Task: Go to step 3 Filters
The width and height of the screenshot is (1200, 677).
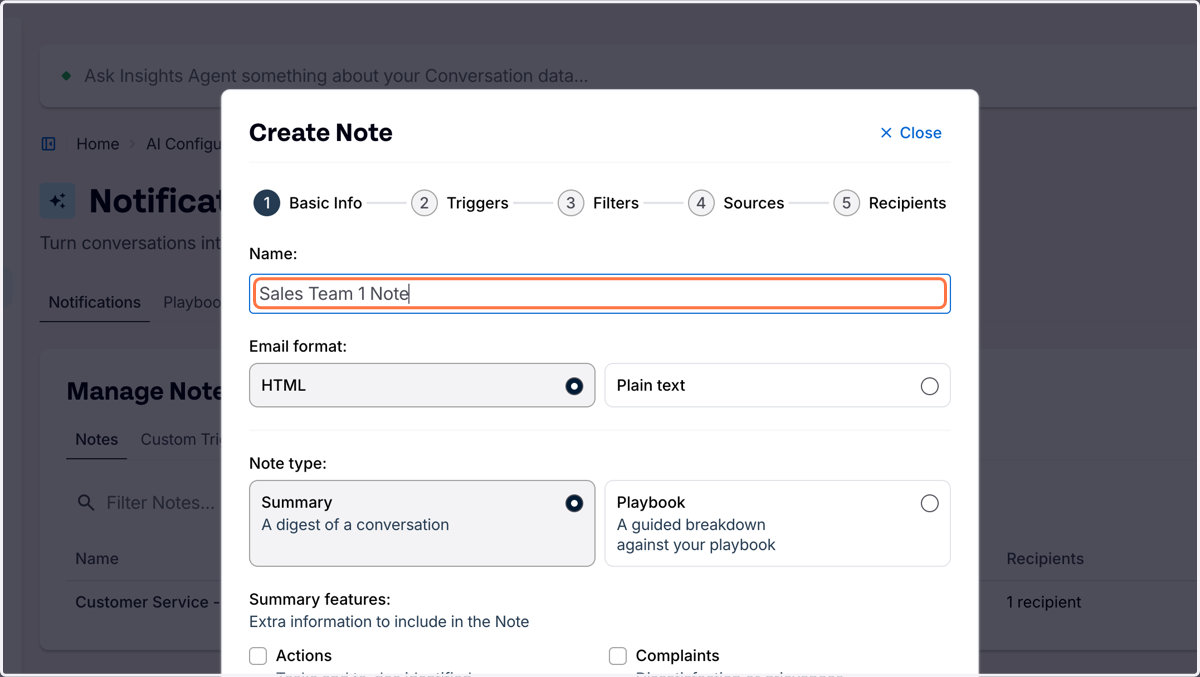Action: click(598, 203)
